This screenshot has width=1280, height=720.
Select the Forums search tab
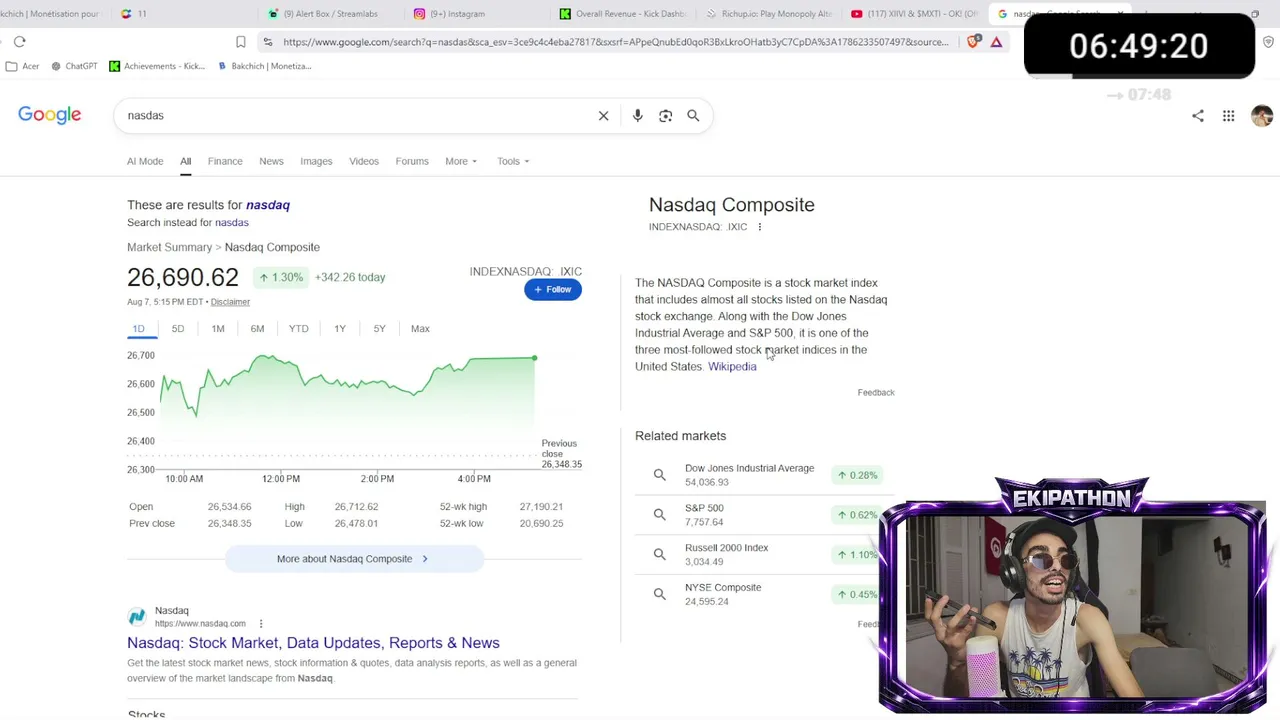tap(412, 161)
